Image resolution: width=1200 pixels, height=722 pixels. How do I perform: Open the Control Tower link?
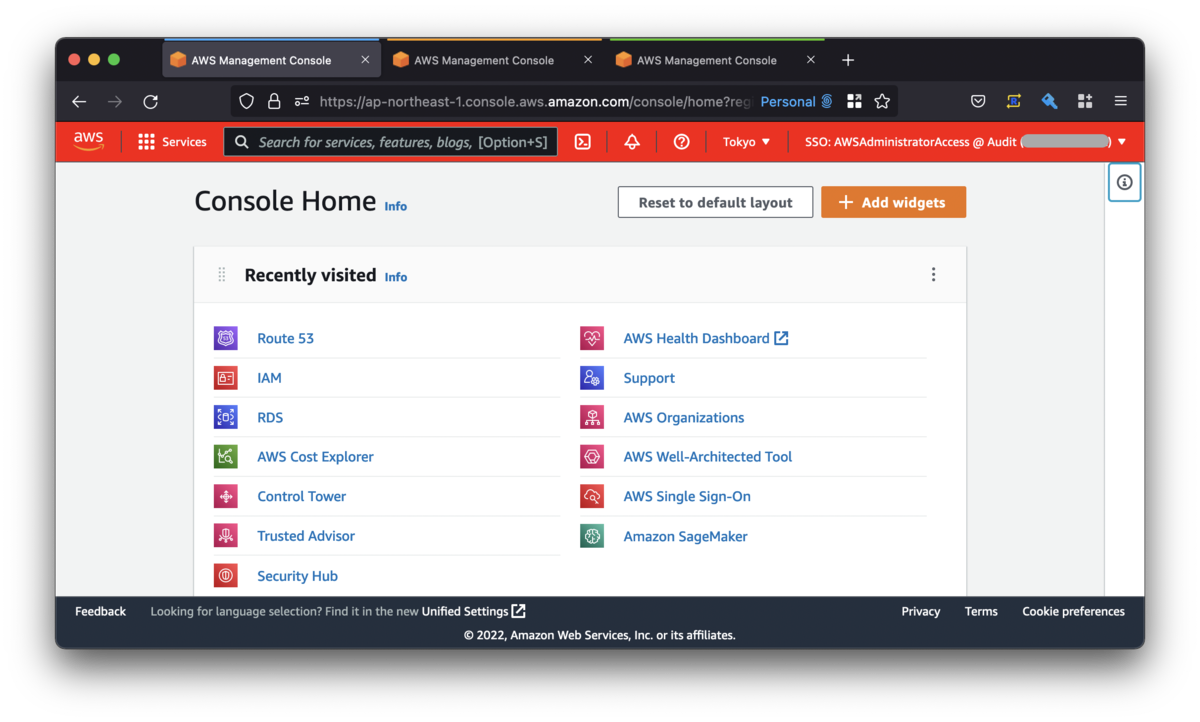tap(301, 496)
